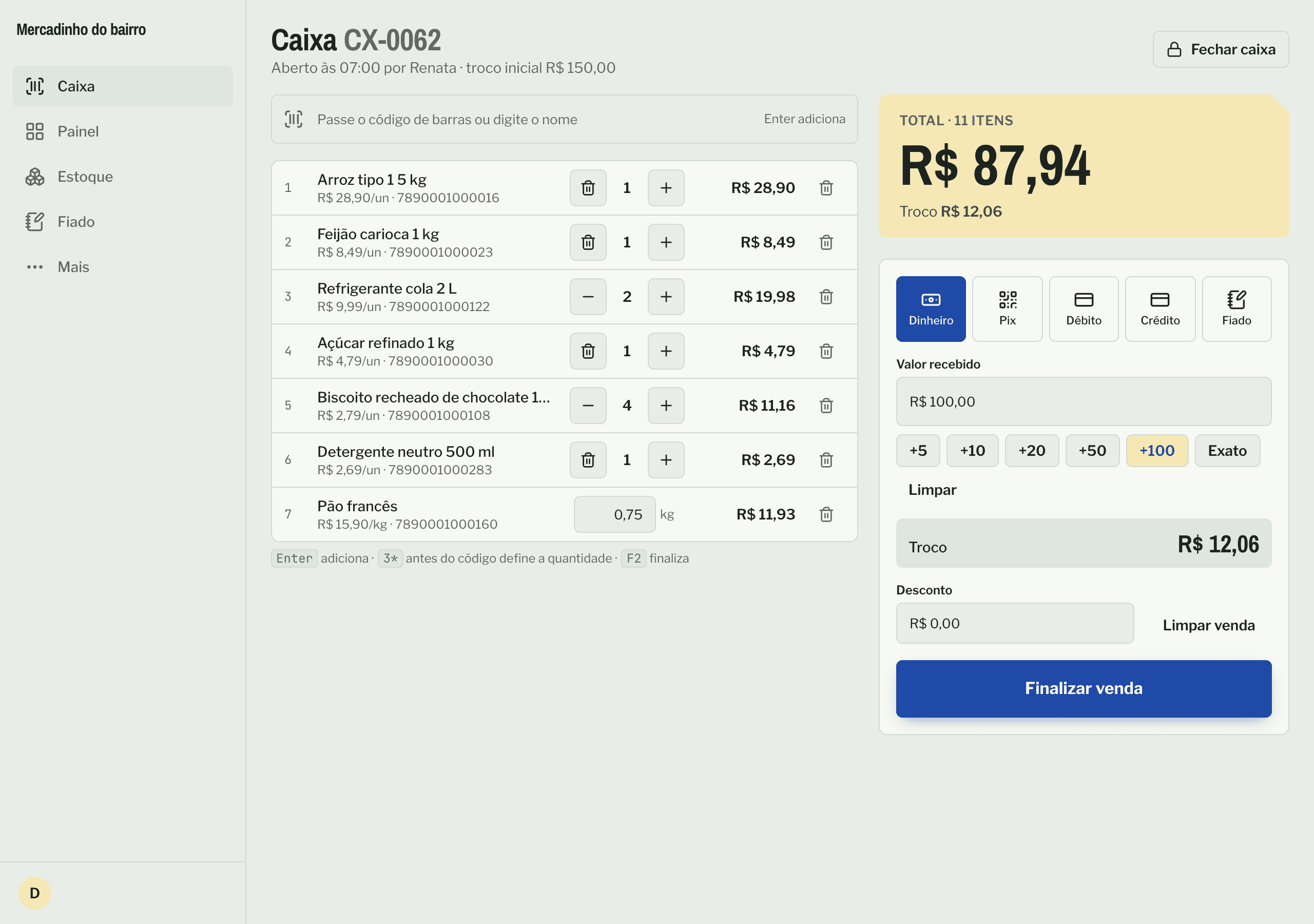
Task: Click the +100 quick amount chip
Action: tap(1156, 451)
